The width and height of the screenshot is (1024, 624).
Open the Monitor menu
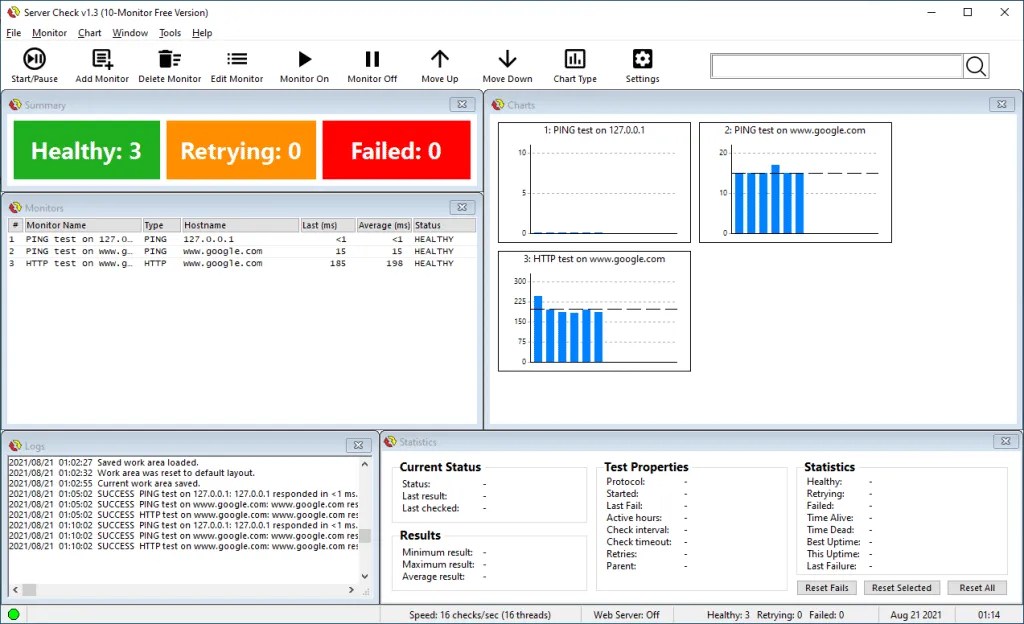(x=50, y=33)
